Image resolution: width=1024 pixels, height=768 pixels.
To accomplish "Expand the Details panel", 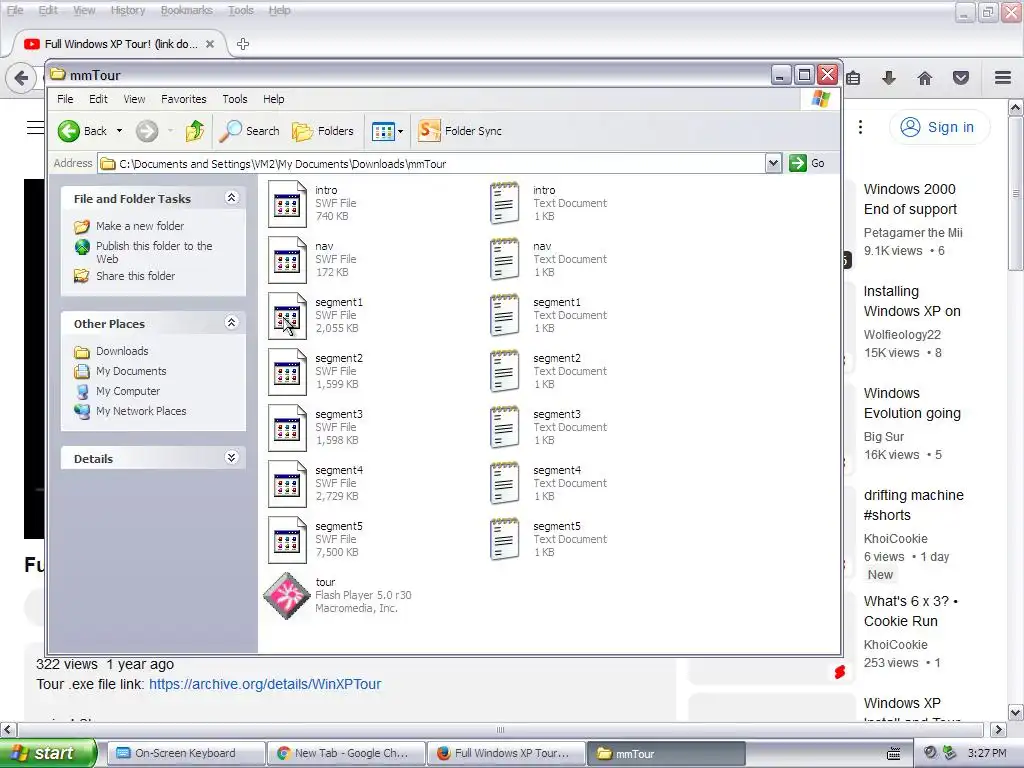I will coord(231,457).
